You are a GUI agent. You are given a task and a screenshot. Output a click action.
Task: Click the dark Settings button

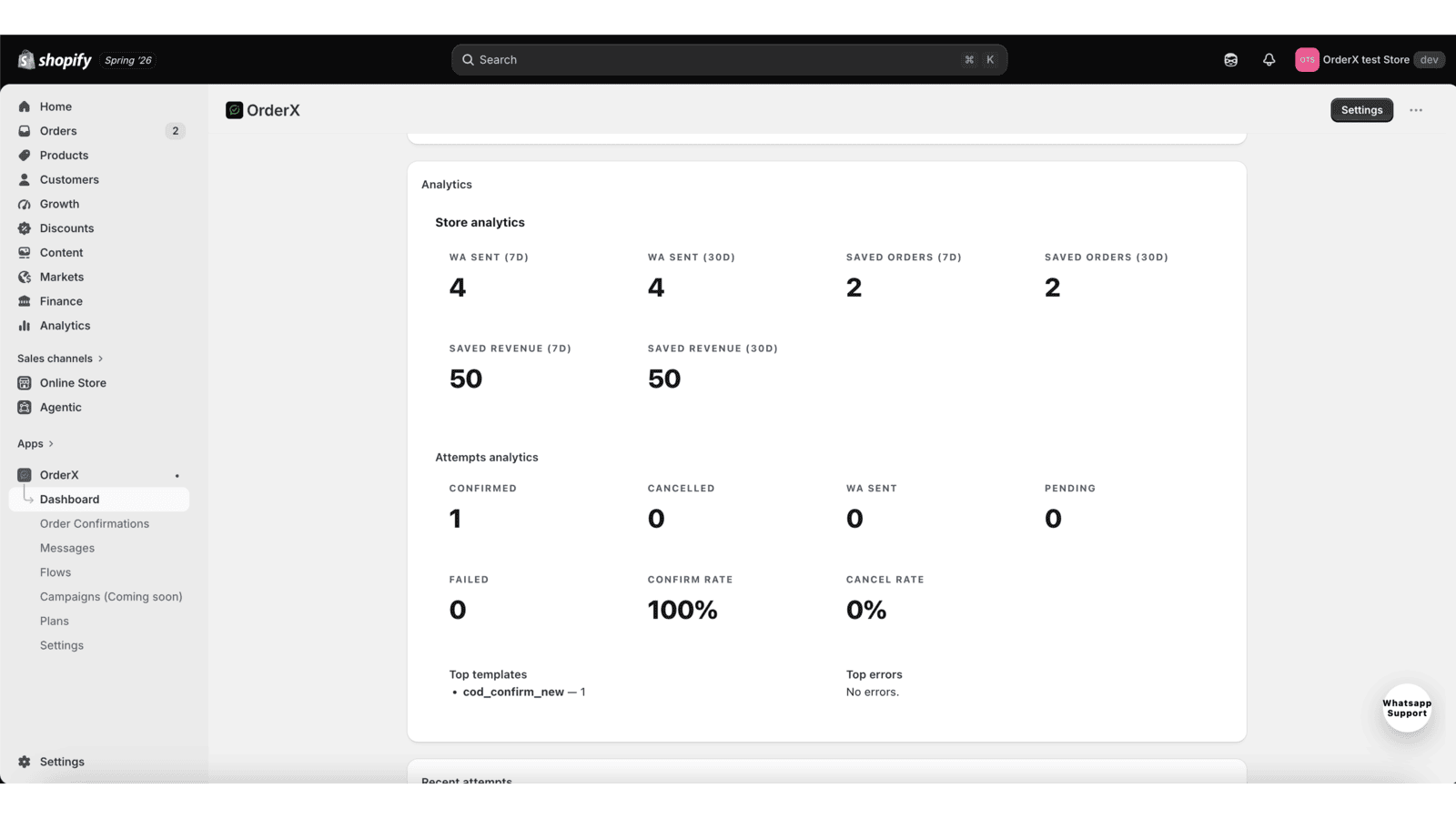[x=1361, y=110]
